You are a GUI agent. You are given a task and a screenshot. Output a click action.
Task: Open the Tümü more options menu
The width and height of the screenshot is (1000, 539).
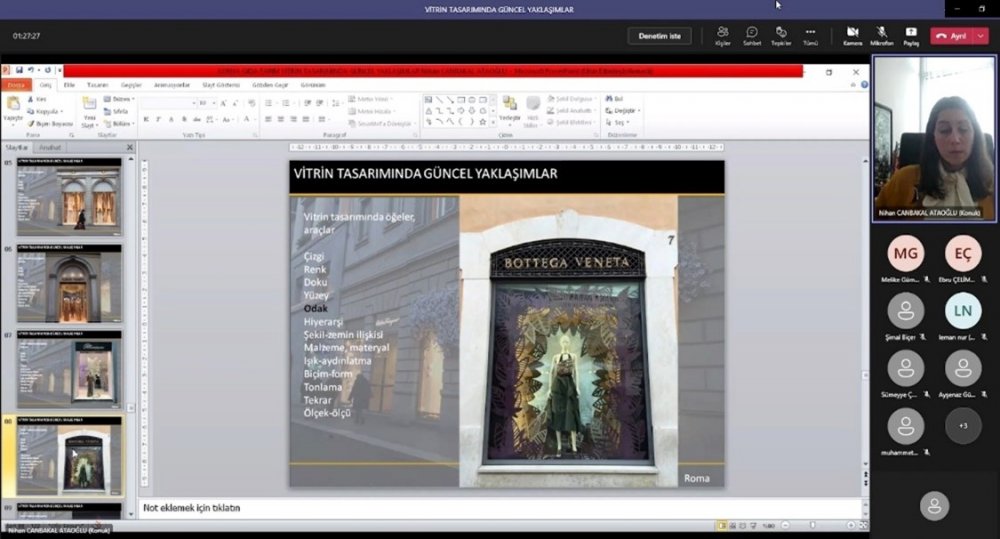(x=810, y=36)
